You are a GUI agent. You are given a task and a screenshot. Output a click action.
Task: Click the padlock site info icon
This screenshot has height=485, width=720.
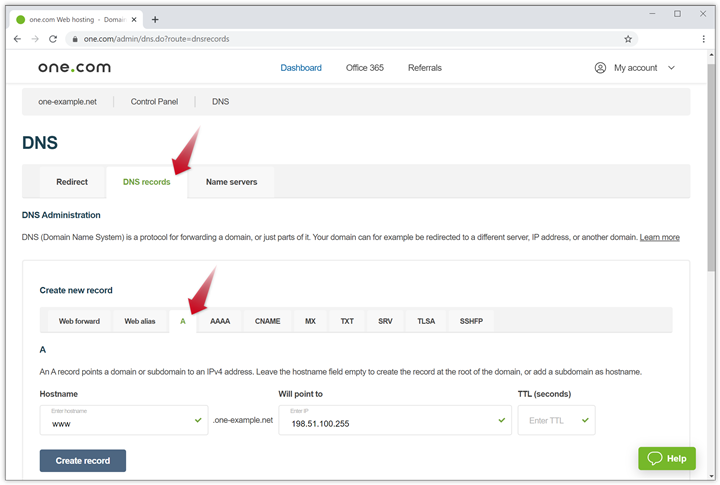tap(73, 39)
